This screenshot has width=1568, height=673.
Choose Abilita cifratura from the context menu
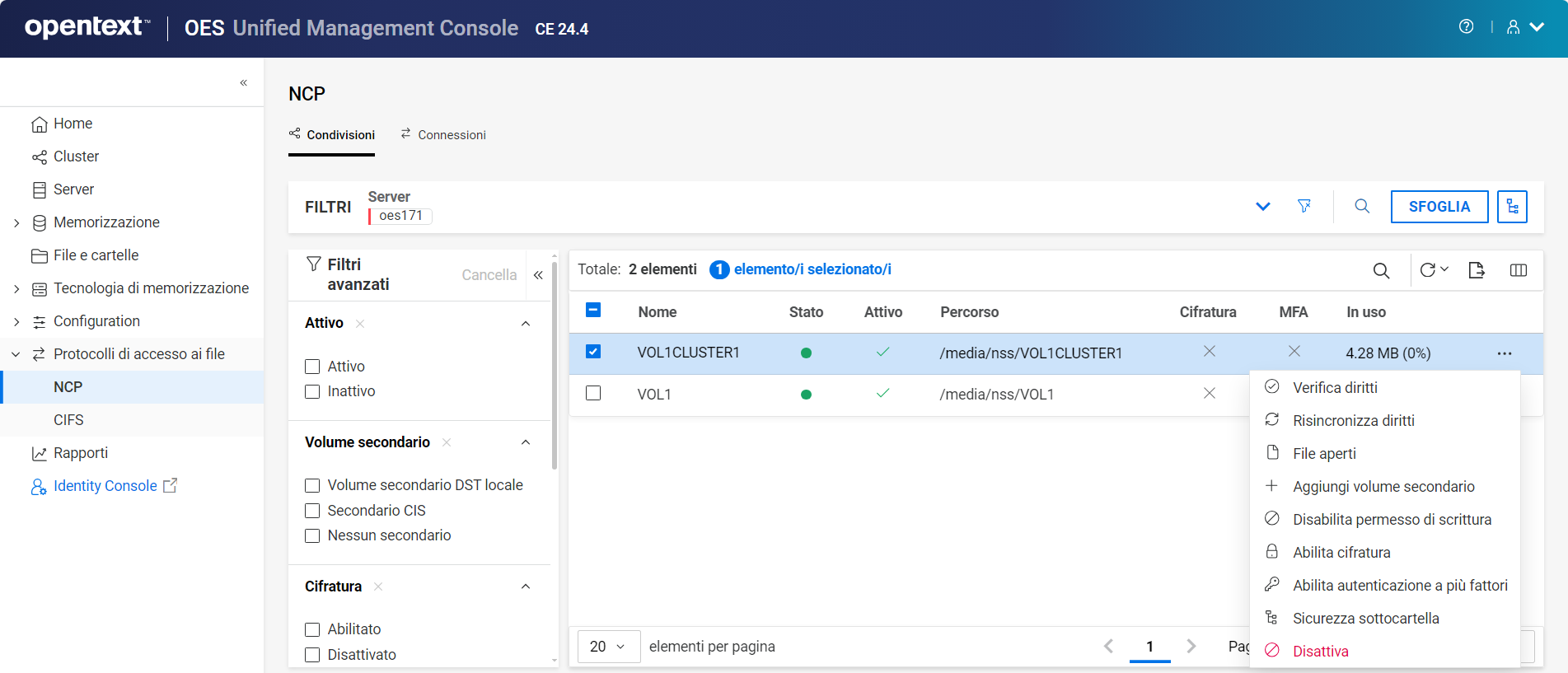pos(1341,553)
